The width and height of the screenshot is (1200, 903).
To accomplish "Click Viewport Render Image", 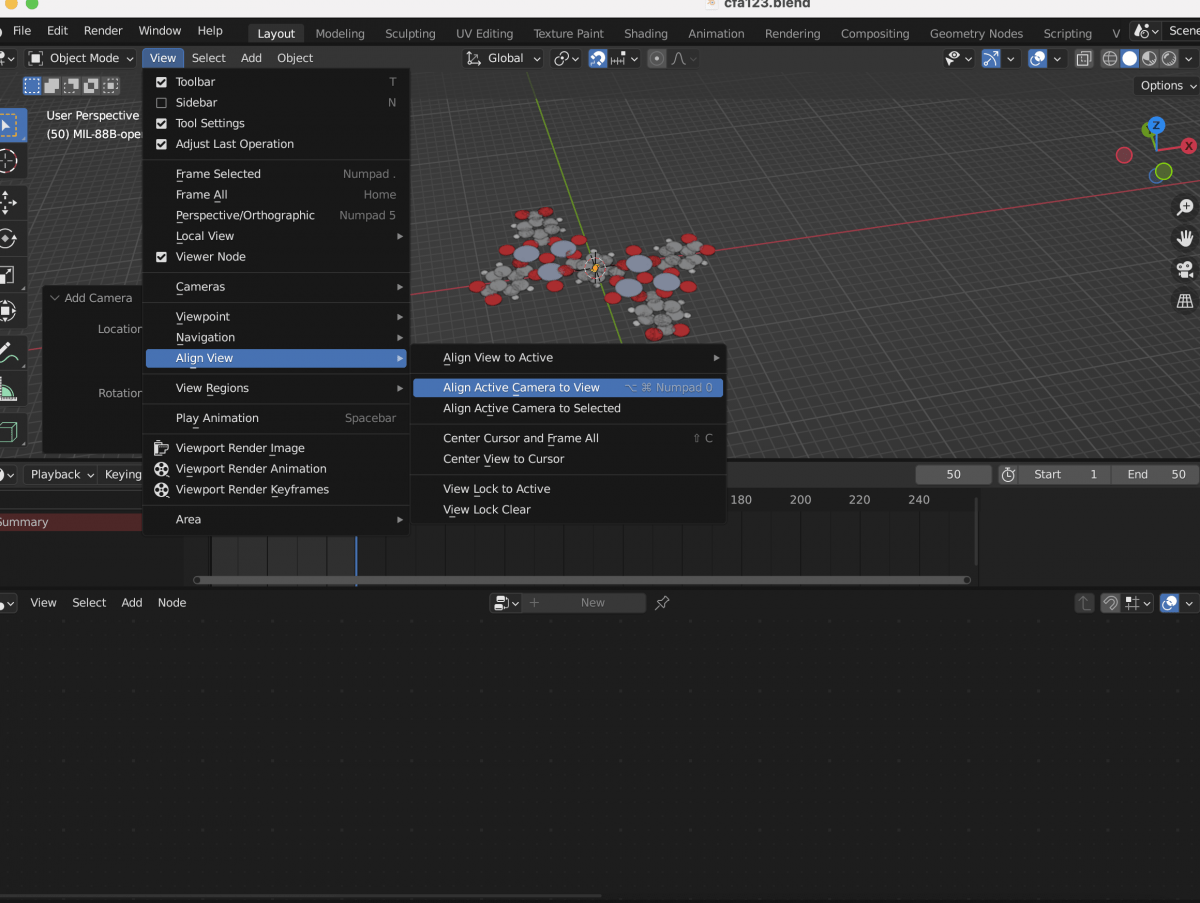I will click(276, 448).
